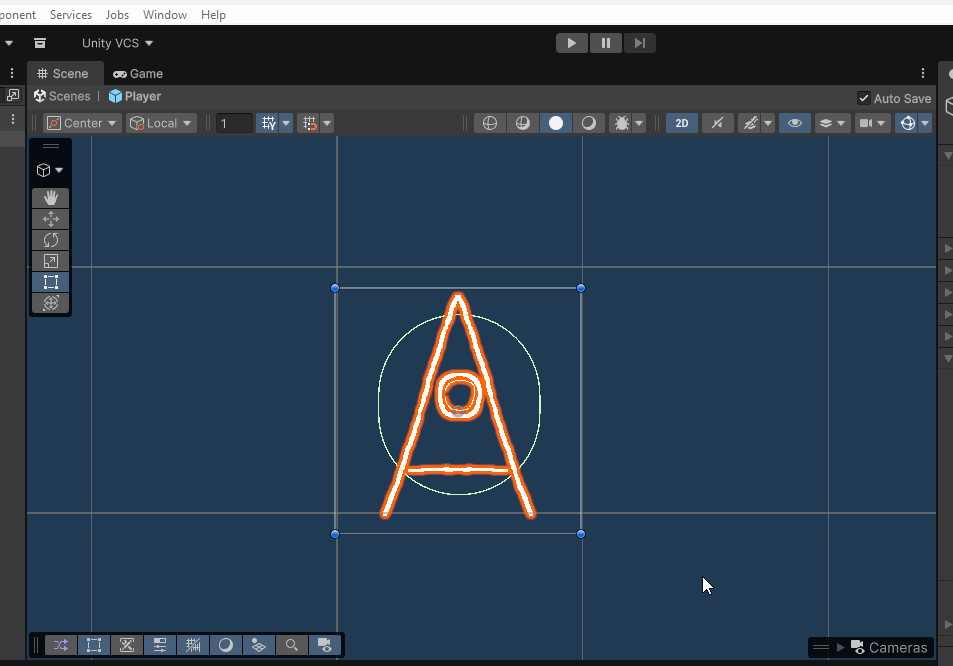
Task: Click the grid lines overlay icon
Action: (193, 645)
